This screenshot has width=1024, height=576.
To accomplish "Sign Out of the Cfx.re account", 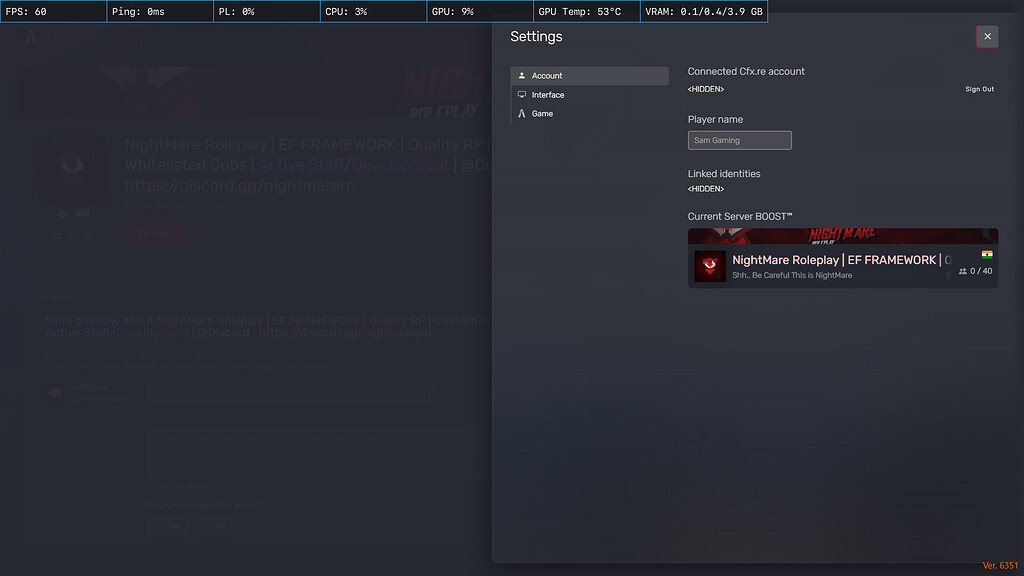I will (x=980, y=89).
